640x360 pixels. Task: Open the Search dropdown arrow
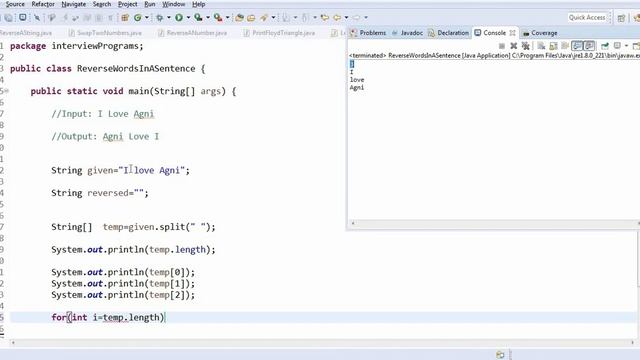pos(273,18)
